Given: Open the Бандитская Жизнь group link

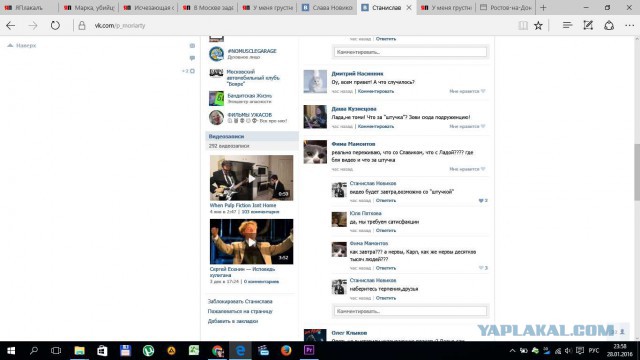Looking at the screenshot, I should [249, 96].
